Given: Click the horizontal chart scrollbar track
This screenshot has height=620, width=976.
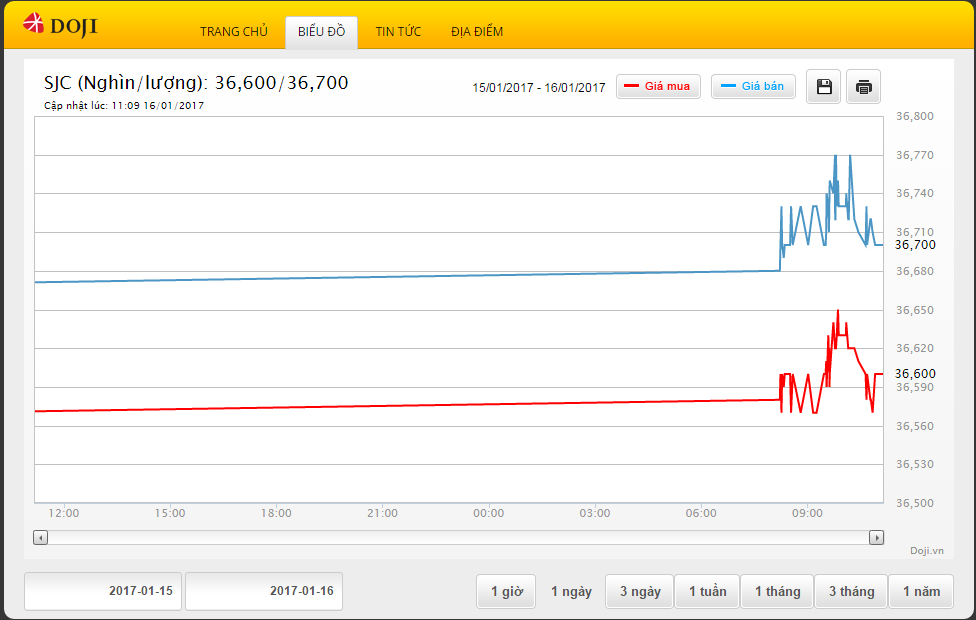Looking at the screenshot, I should (458, 537).
